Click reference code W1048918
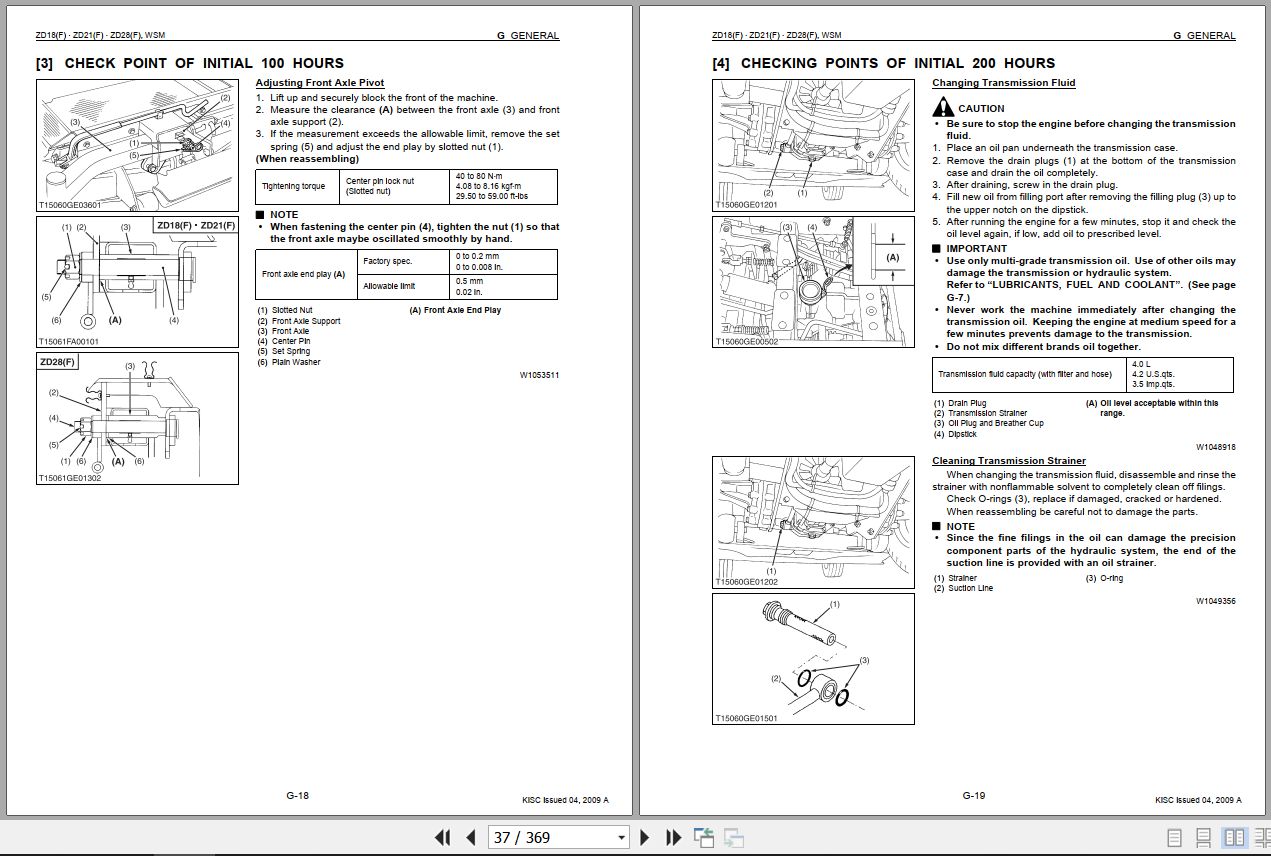 click(x=1215, y=448)
